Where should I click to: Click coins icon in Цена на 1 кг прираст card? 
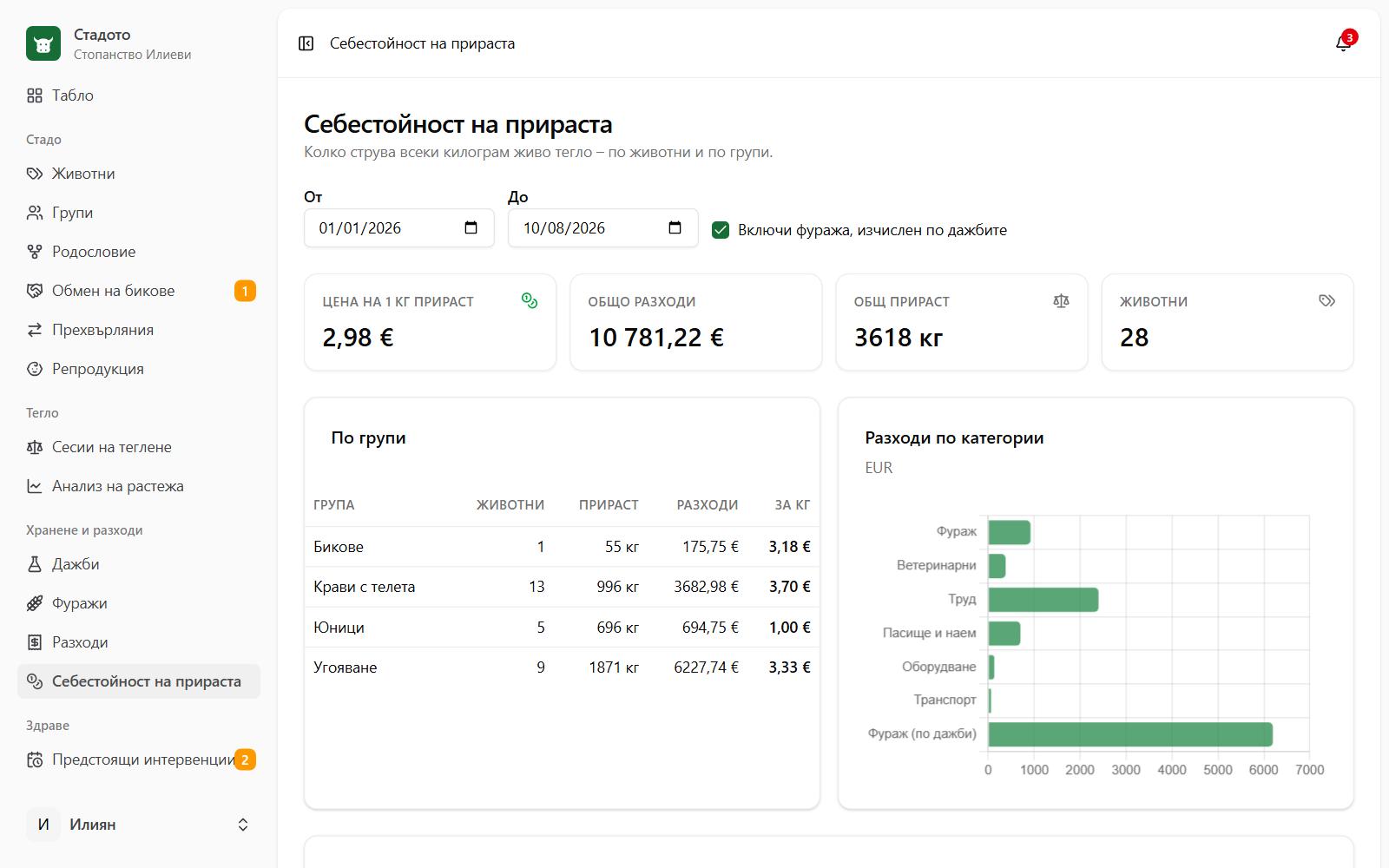530,300
